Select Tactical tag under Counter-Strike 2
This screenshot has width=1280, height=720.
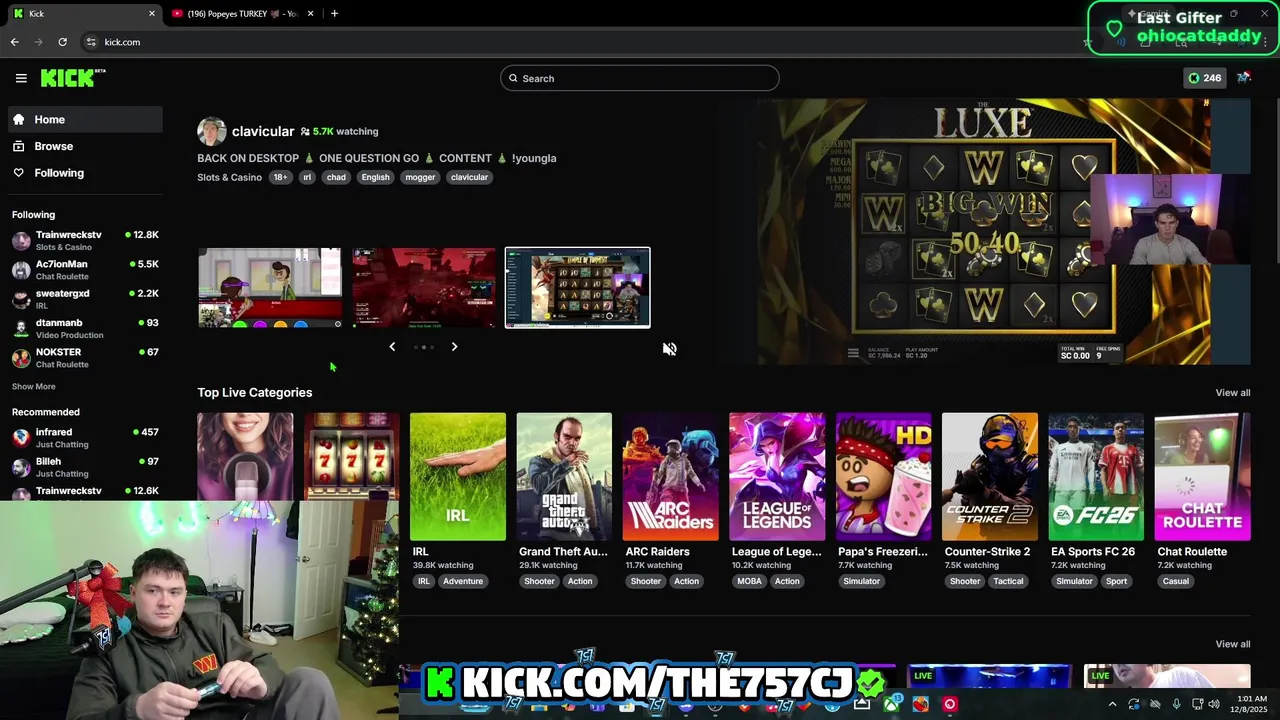click(1008, 581)
